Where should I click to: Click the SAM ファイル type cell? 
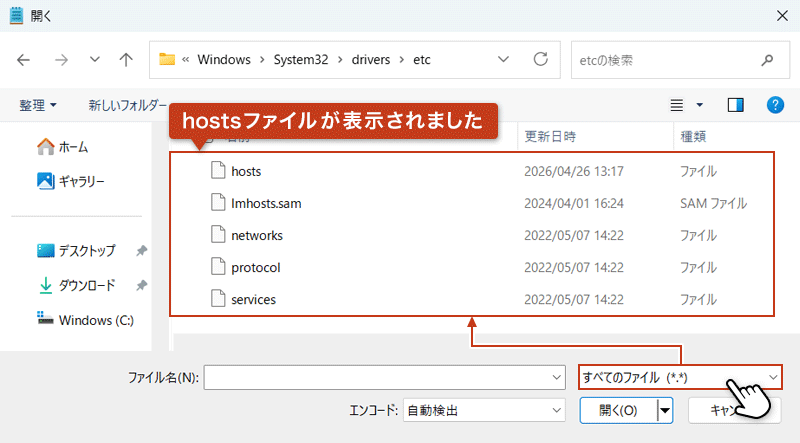pyautogui.click(x=713, y=203)
